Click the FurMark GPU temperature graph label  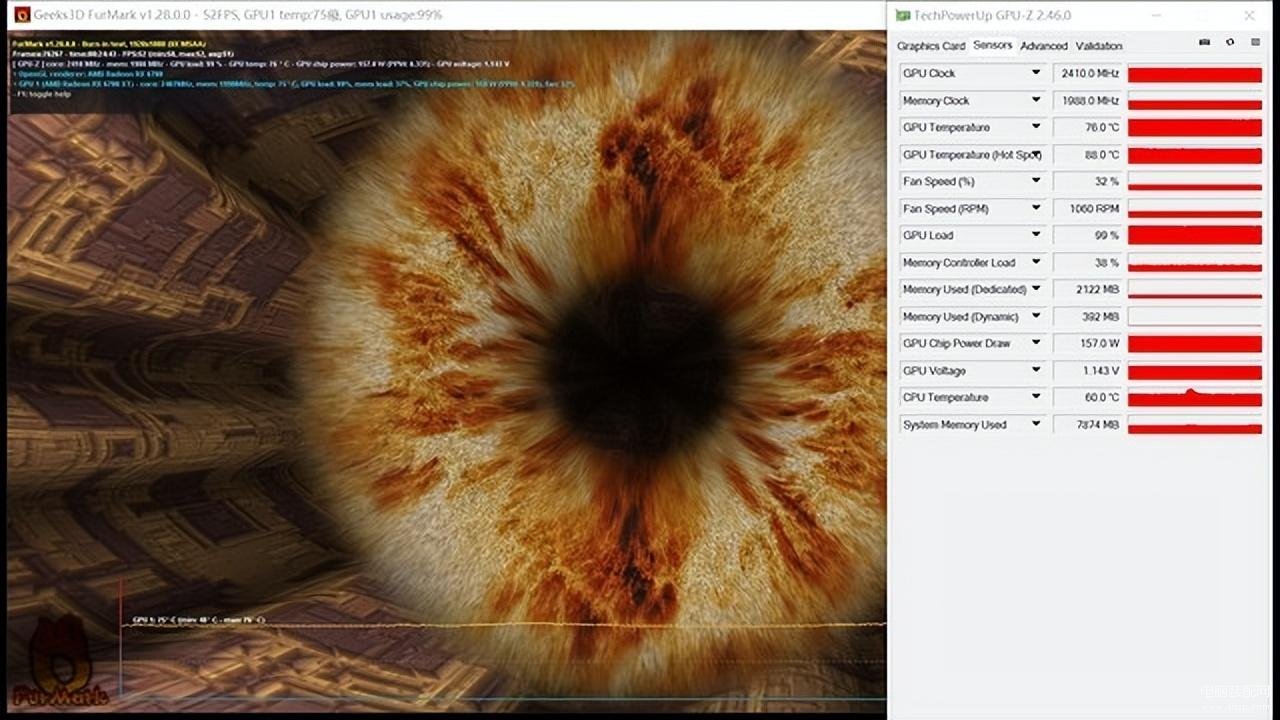[x=198, y=620]
